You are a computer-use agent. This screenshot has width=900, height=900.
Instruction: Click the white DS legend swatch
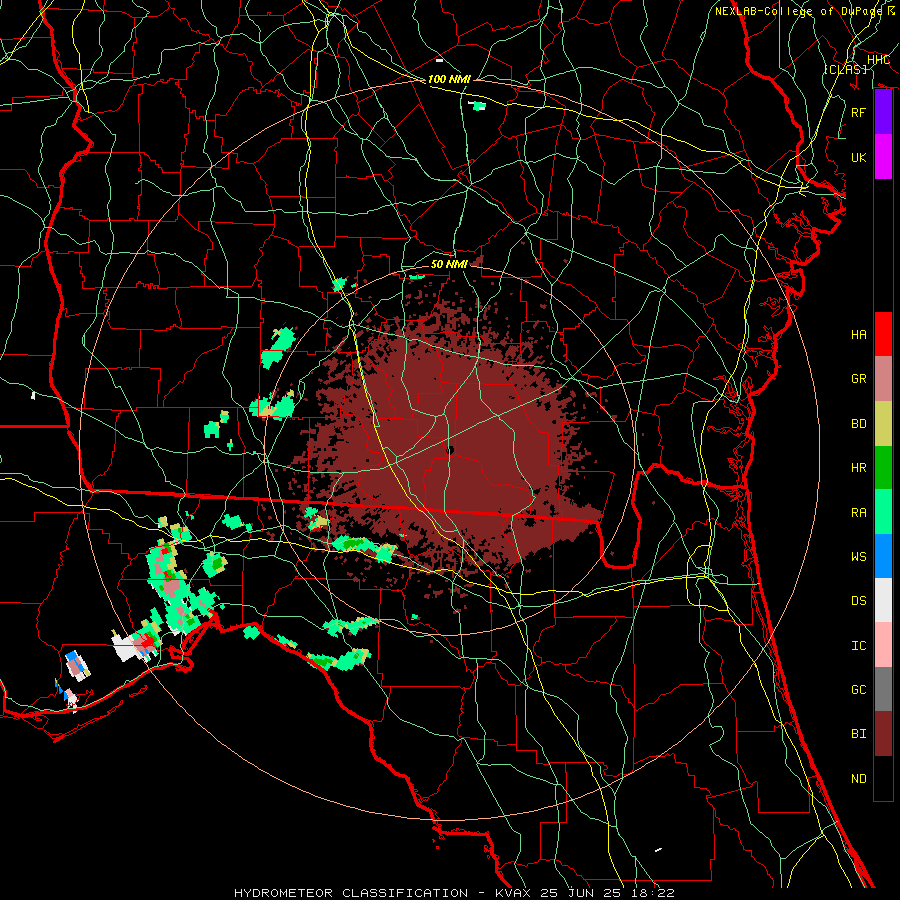point(883,600)
